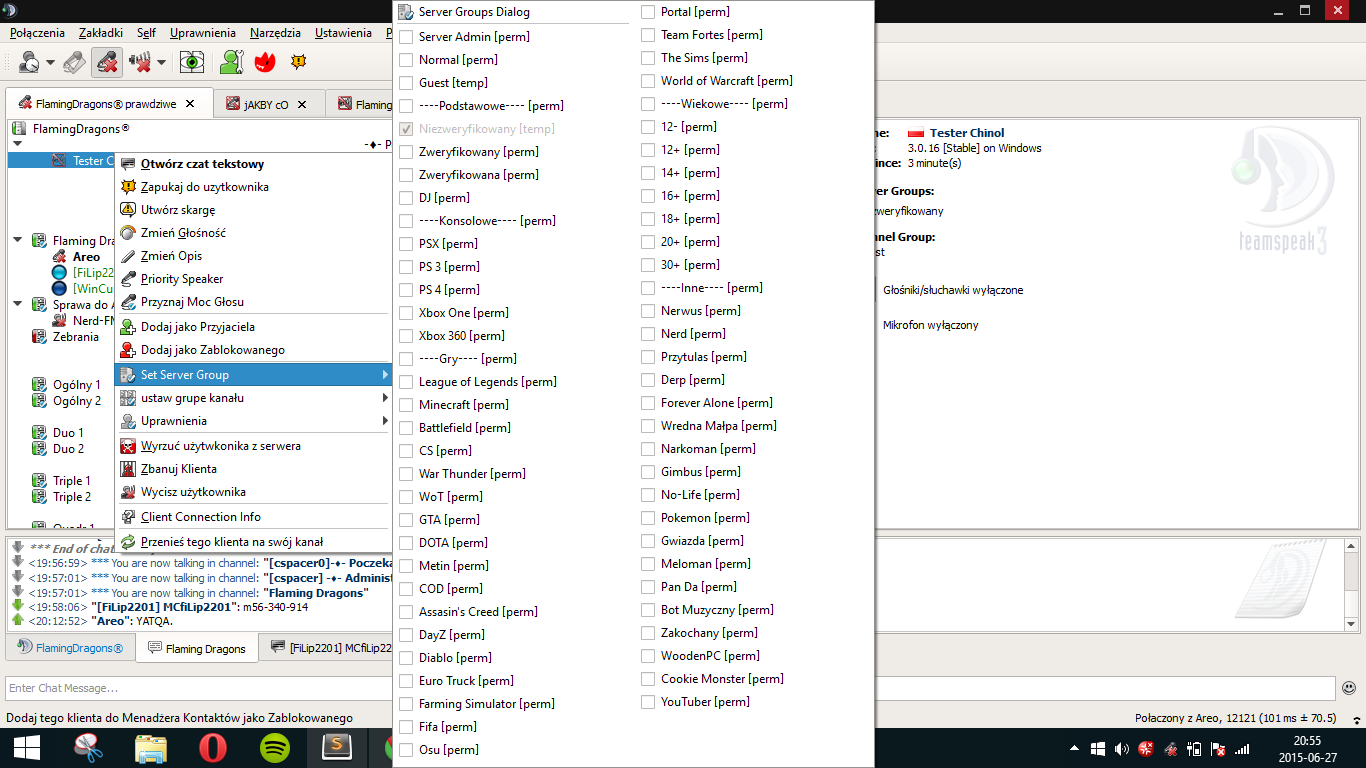Open the Połączenia menu

37,33
